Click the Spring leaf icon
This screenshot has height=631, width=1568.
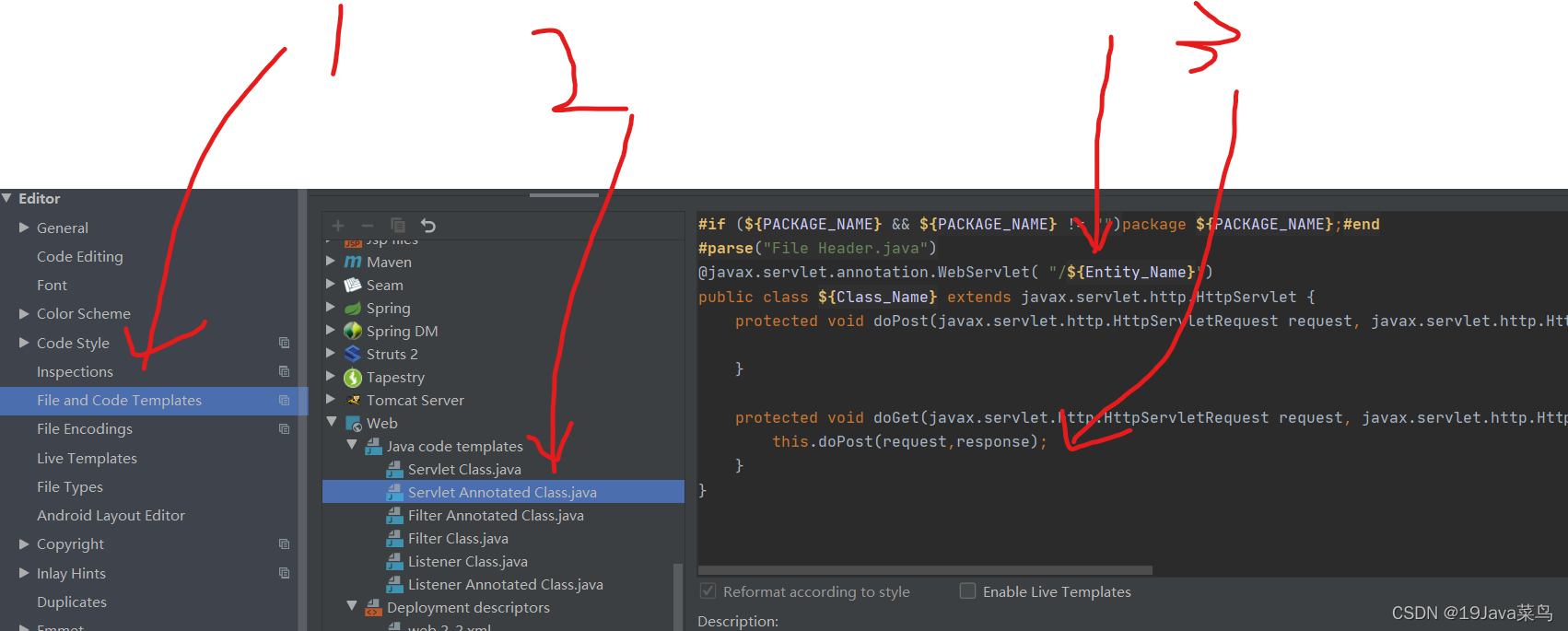tap(353, 309)
